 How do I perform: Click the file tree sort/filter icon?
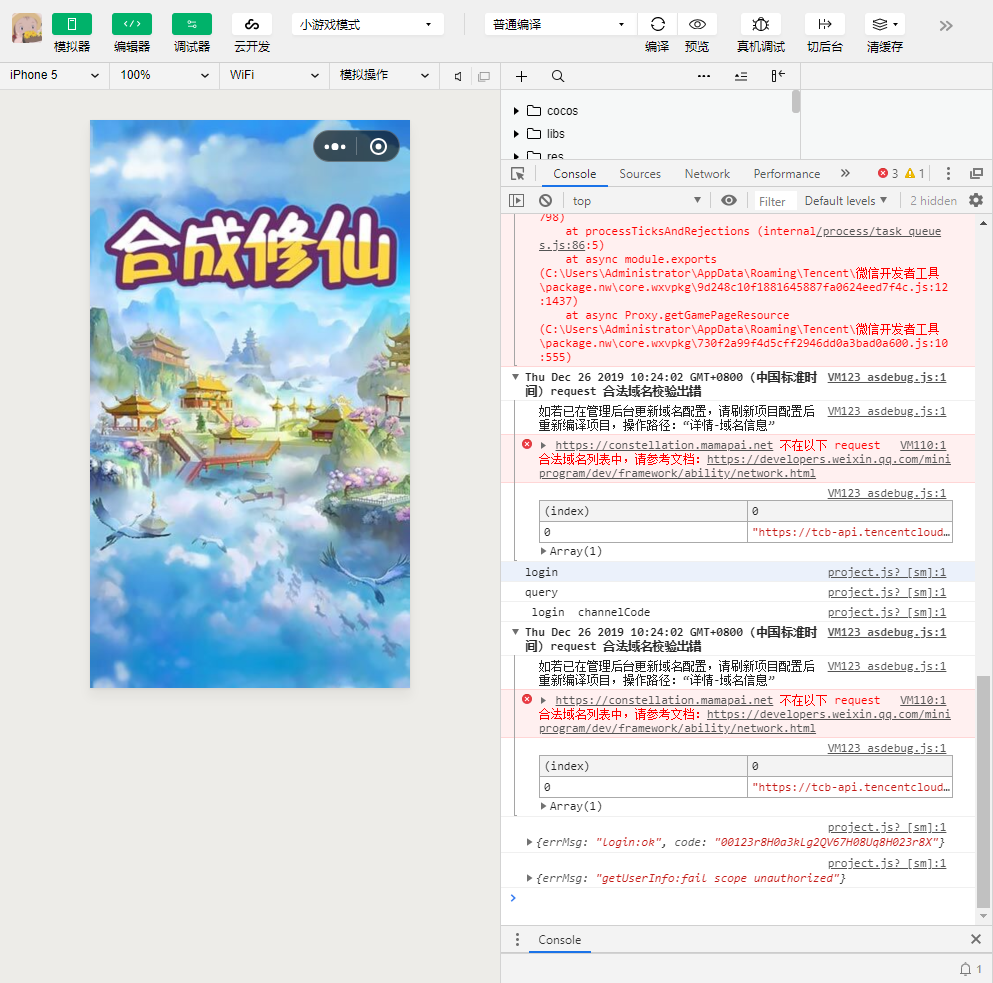(x=740, y=77)
